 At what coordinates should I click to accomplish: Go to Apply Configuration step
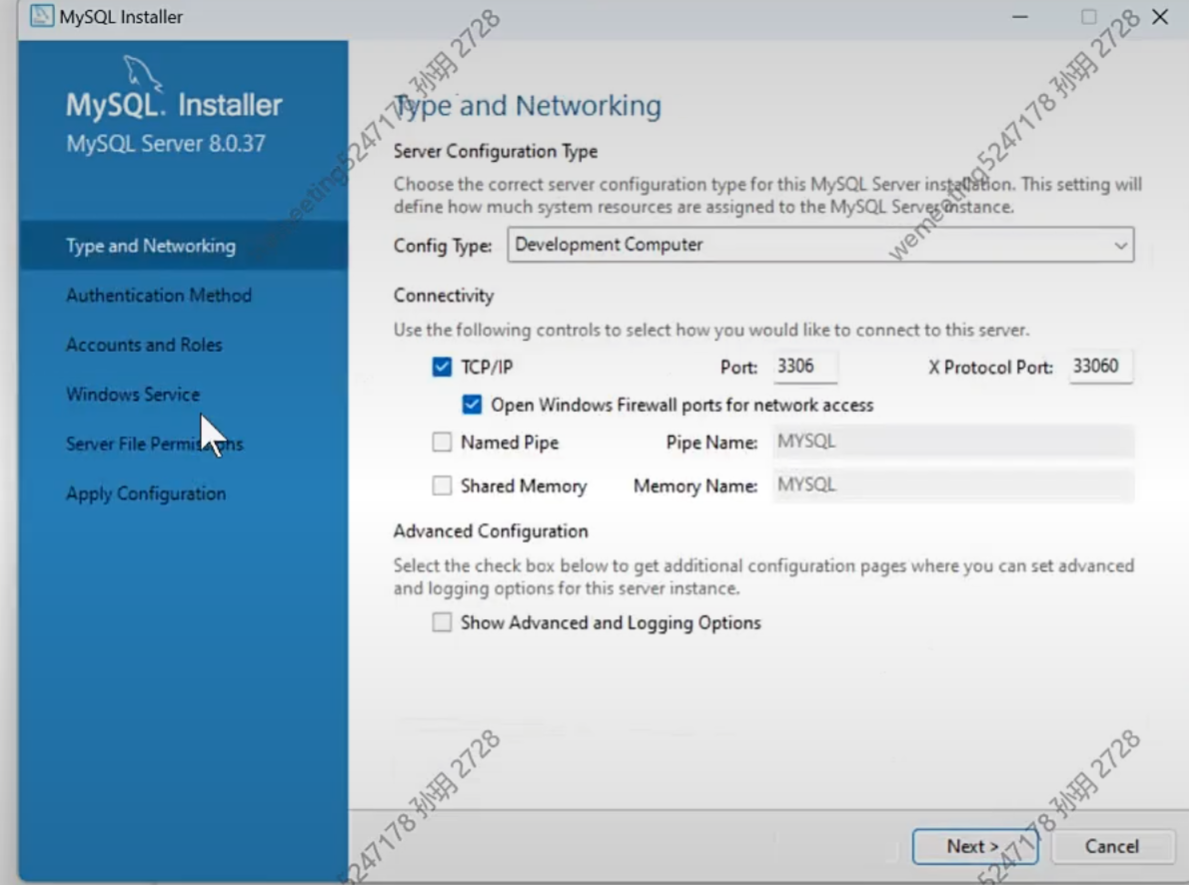(146, 494)
